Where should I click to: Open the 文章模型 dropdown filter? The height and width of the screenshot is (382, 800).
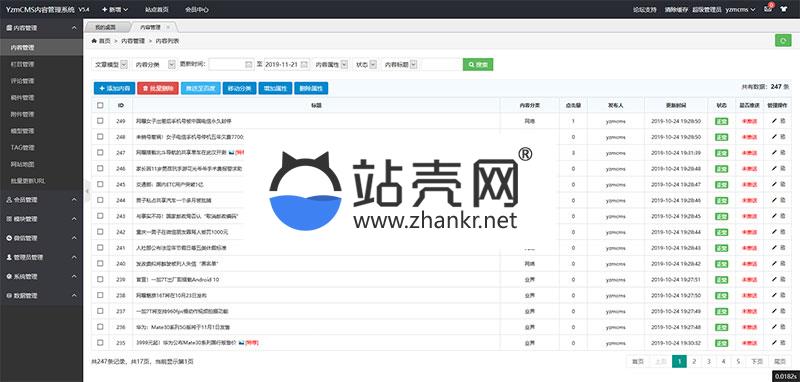point(110,64)
